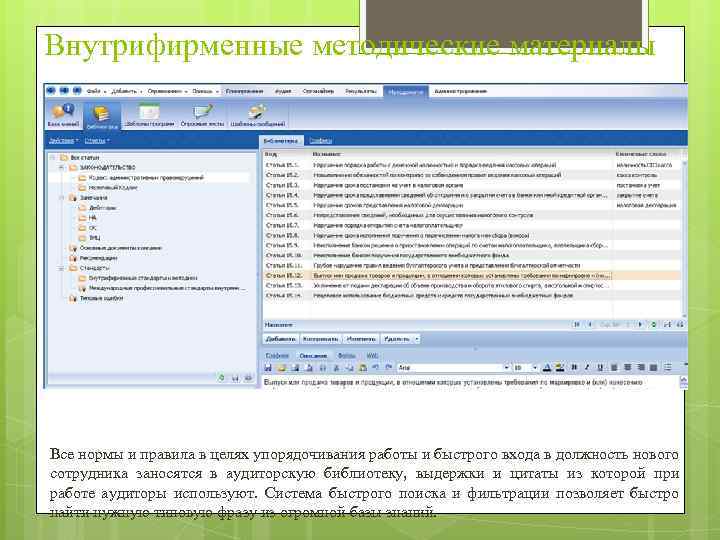720x540 pixels.
Task: Go to previous record in list navigator
Action: point(590,325)
